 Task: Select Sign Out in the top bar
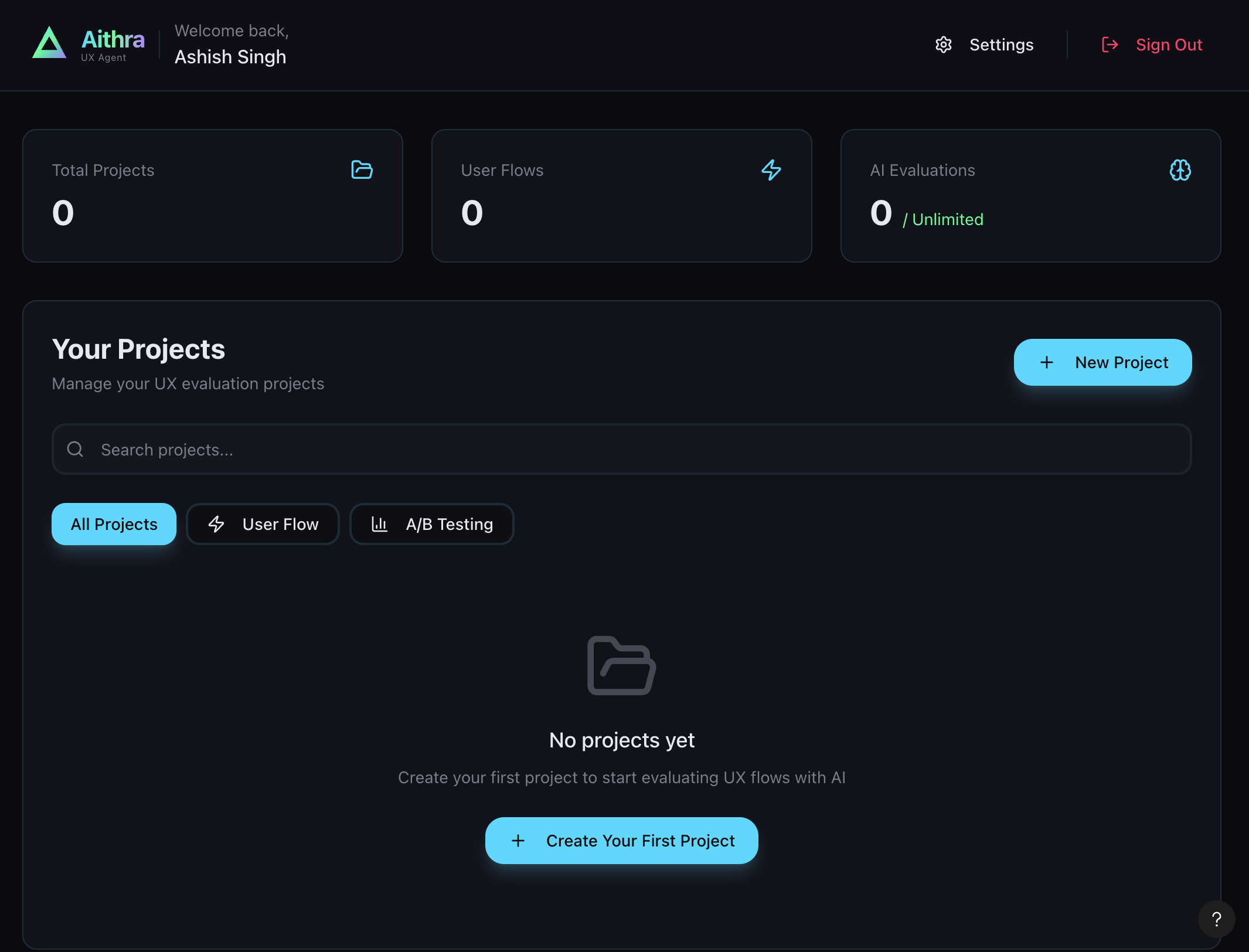coord(1169,45)
